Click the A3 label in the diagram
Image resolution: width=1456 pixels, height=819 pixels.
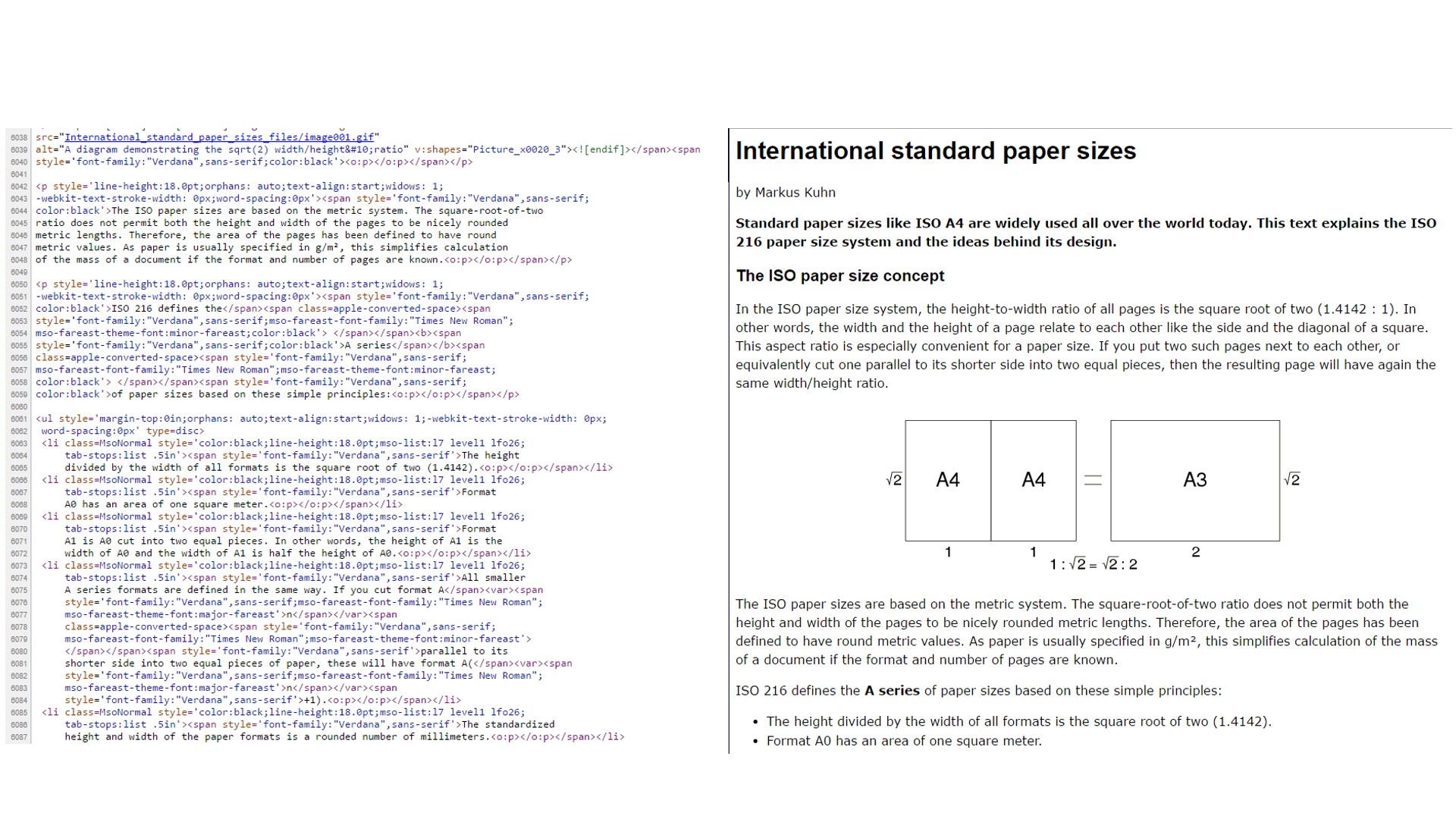coord(1194,479)
